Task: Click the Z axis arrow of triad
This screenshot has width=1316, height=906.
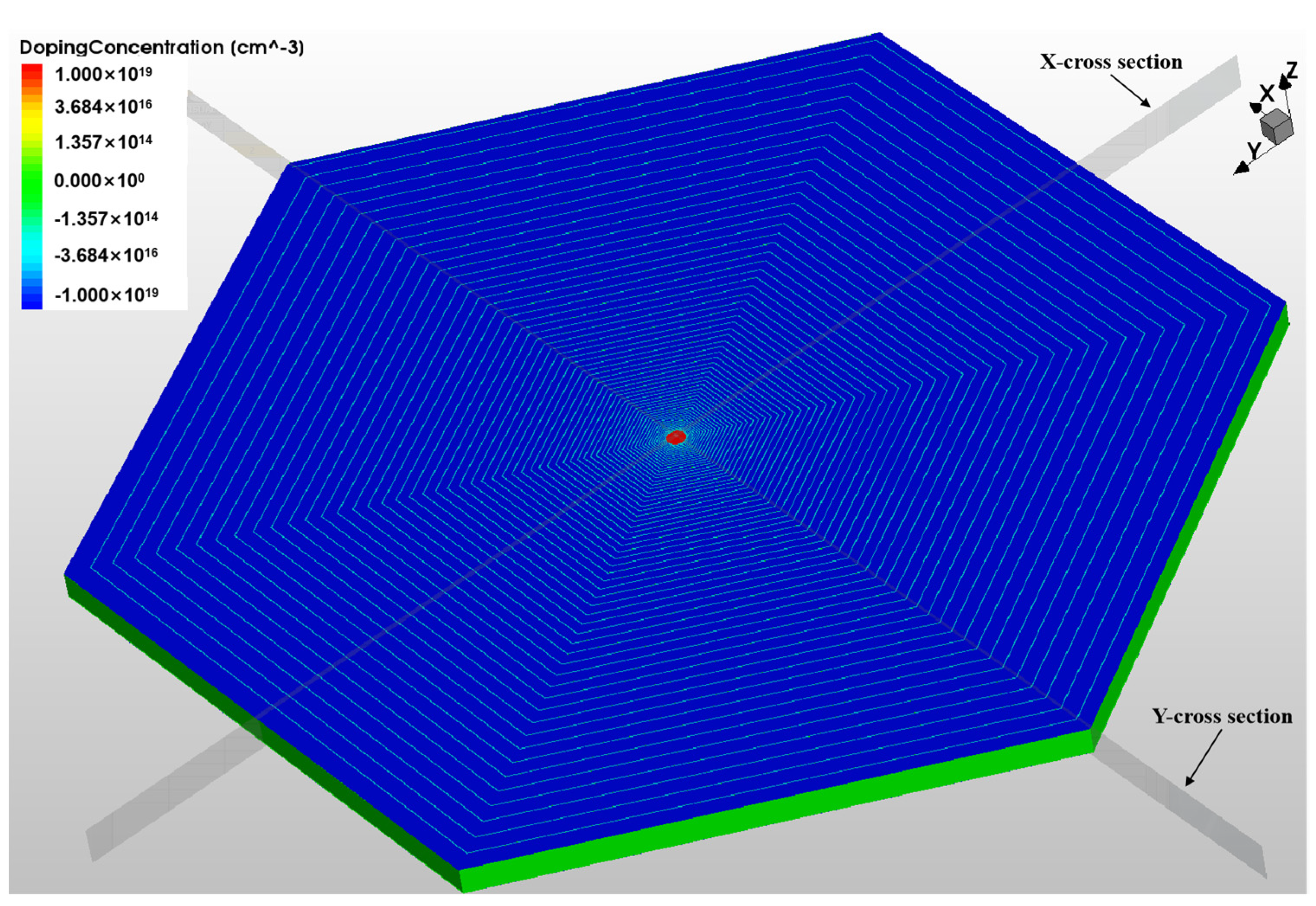Action: click(x=1284, y=84)
